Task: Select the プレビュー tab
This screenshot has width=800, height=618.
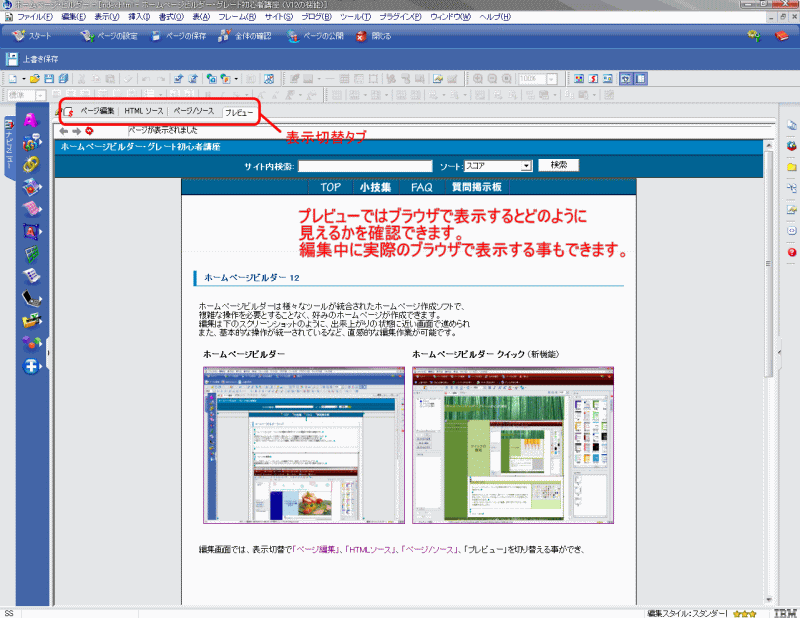Action: (x=239, y=112)
